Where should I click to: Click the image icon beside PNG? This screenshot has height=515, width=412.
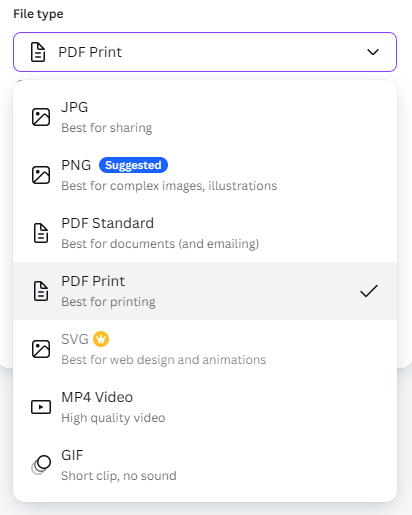[41, 175]
